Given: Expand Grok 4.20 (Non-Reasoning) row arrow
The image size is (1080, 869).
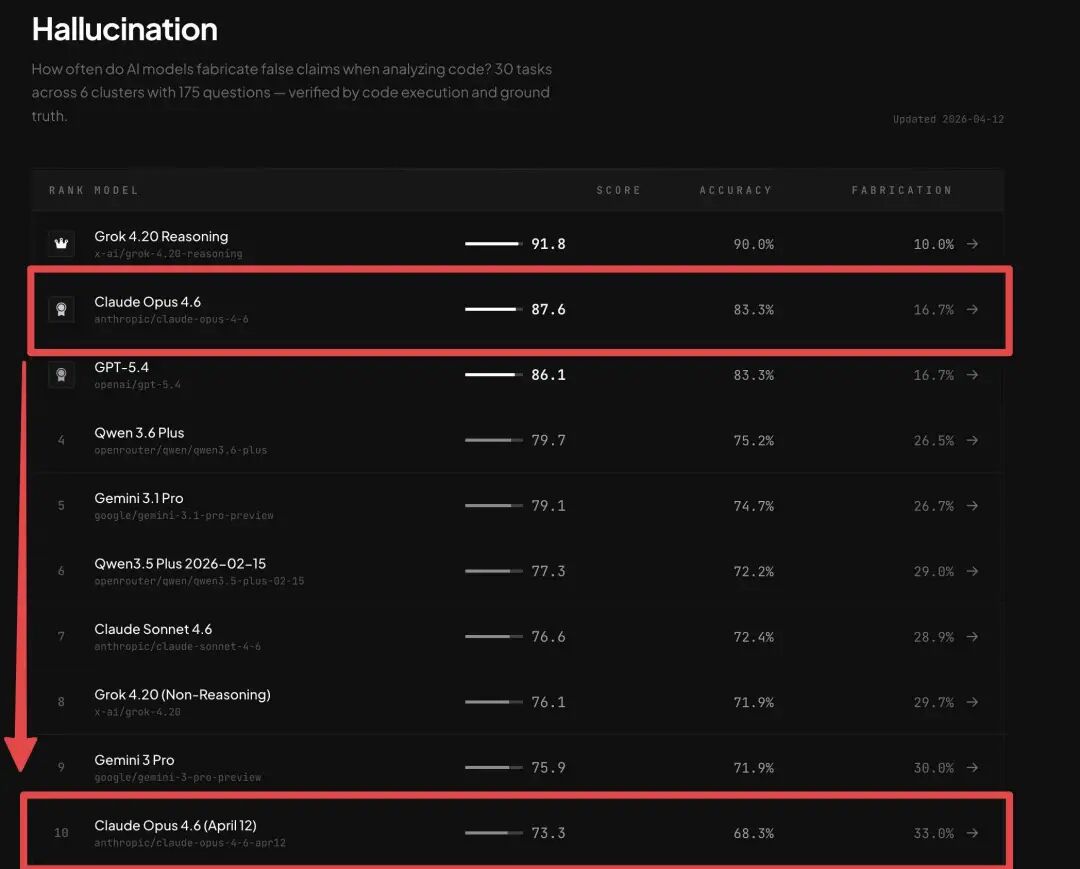Looking at the screenshot, I should tap(972, 702).
